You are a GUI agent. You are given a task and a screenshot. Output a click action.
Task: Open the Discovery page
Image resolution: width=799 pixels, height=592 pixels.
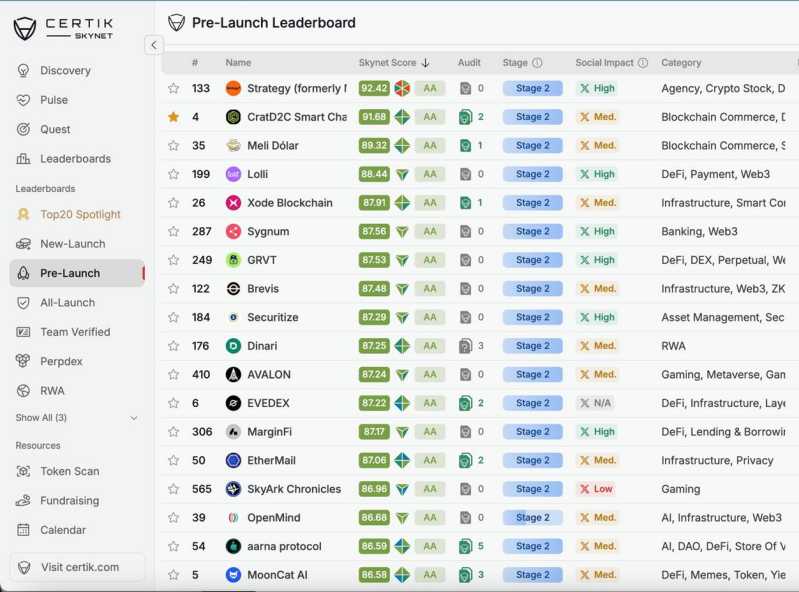click(65, 70)
